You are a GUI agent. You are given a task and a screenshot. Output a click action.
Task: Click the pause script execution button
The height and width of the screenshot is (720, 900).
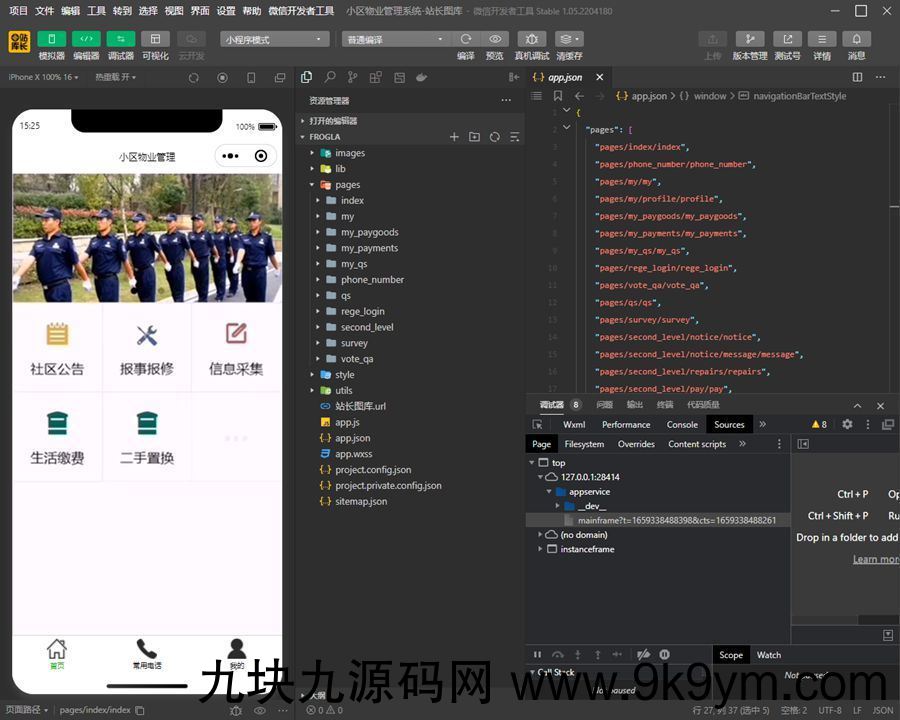[x=537, y=655]
